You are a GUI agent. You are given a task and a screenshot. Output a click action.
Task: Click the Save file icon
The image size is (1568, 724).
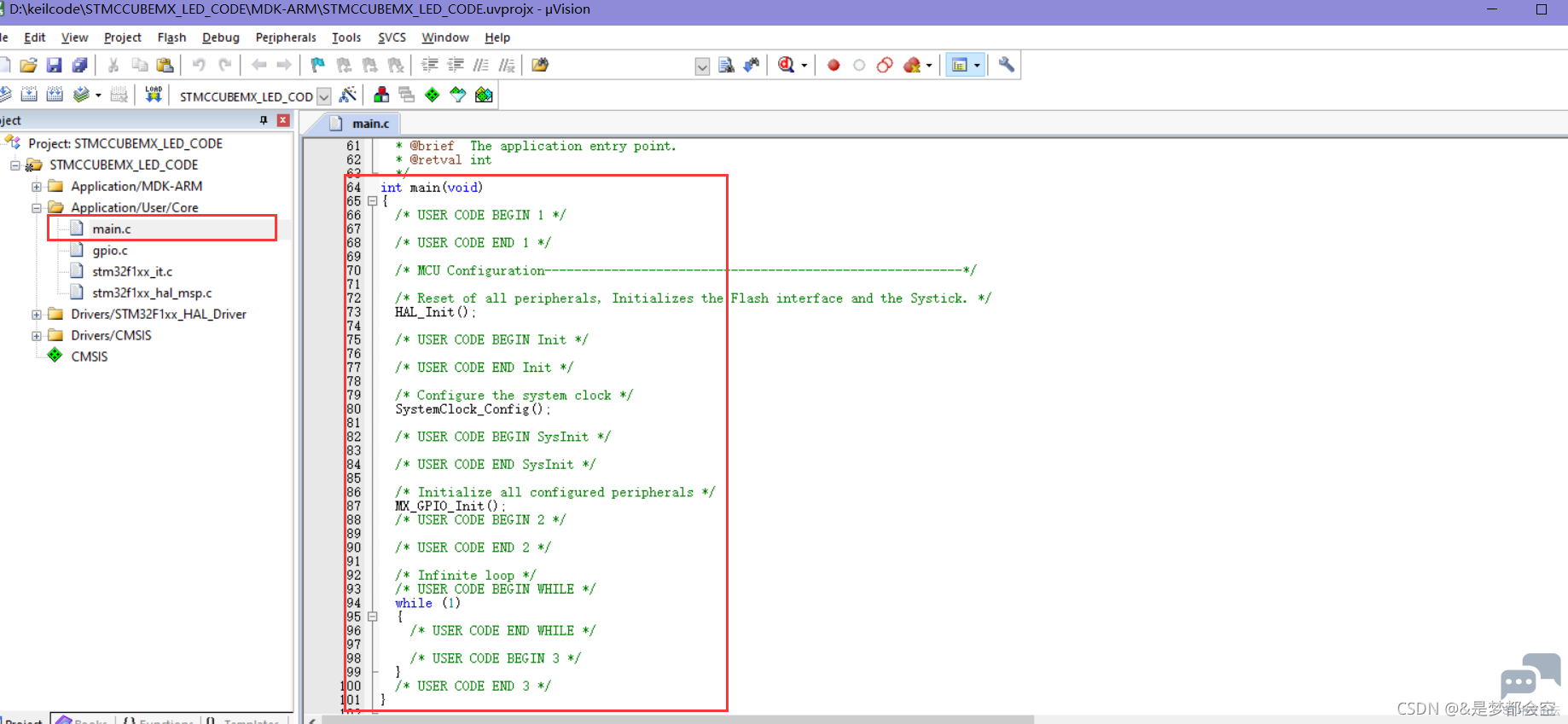[x=54, y=65]
